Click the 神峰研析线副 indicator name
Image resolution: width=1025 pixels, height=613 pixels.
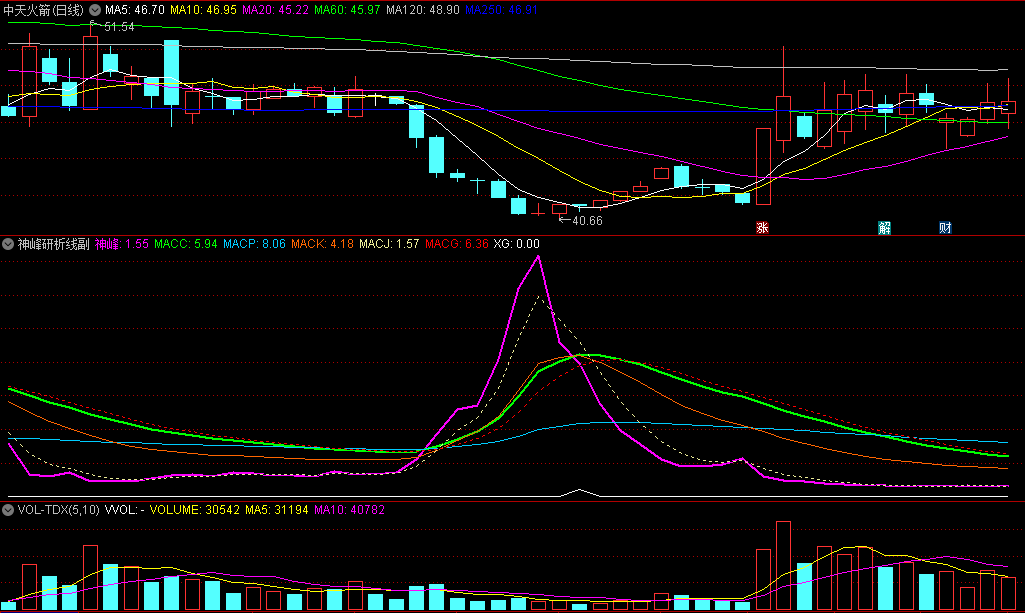tap(54, 244)
